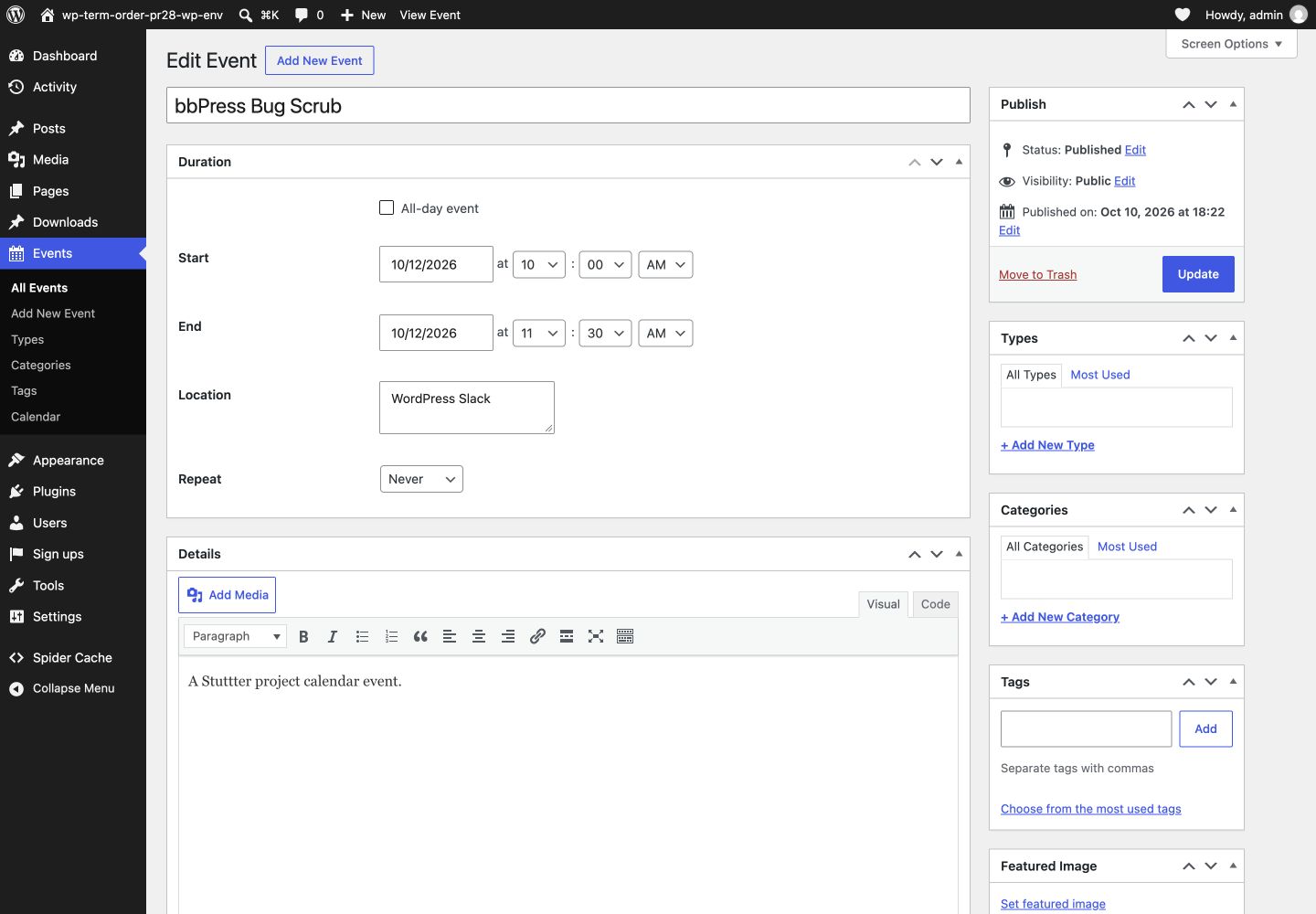Screen dimensions: 1316x914
Task: Open the distraction-free fullscreen mode icon
Action: (x=596, y=636)
